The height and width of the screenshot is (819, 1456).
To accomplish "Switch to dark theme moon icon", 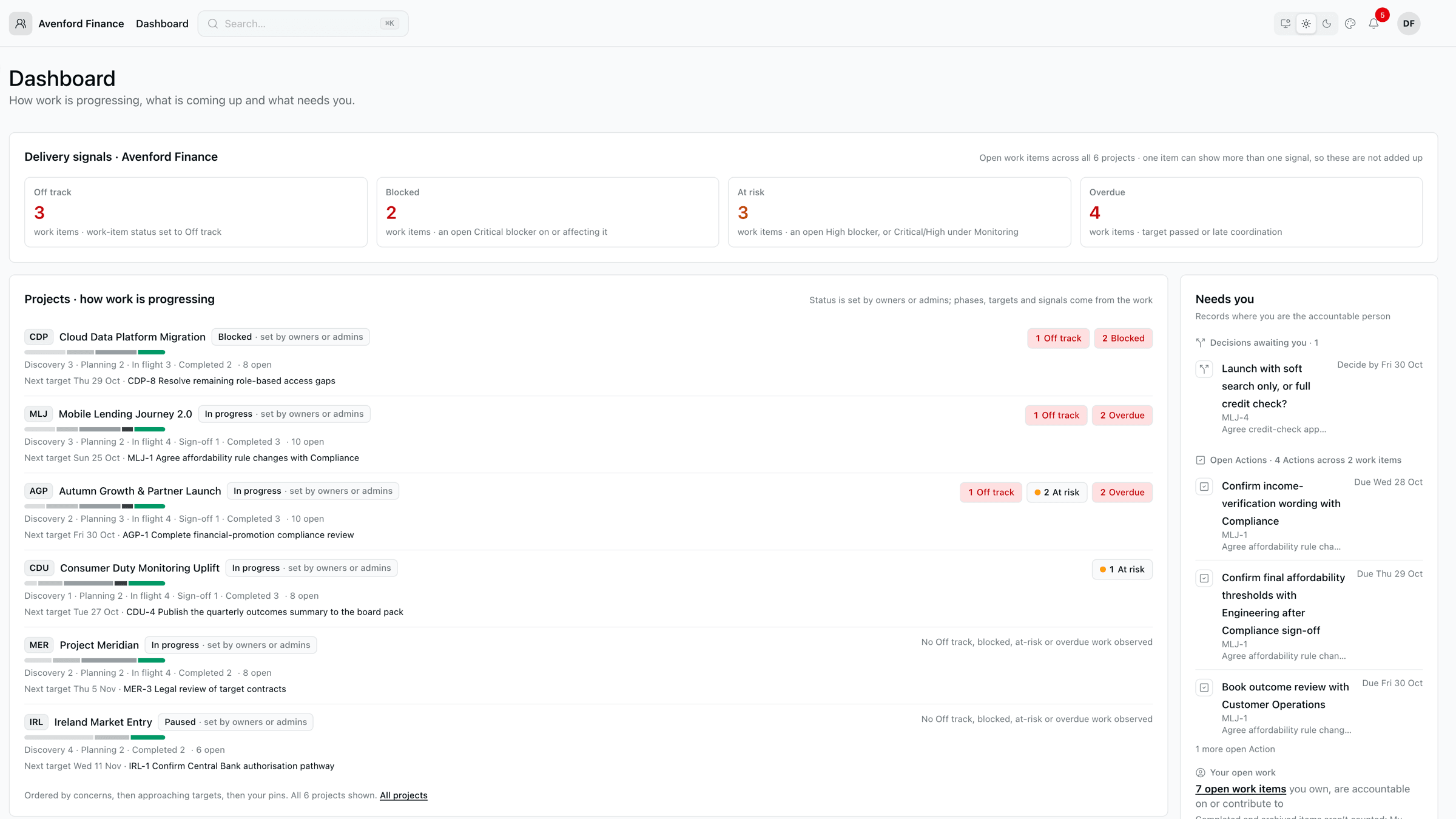I will pyautogui.click(x=1327, y=24).
